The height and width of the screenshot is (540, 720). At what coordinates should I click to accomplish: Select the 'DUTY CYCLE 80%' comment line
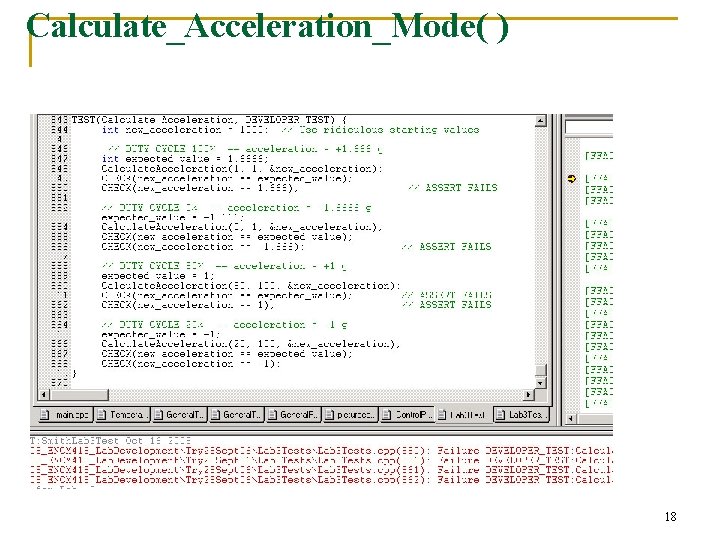(224, 266)
